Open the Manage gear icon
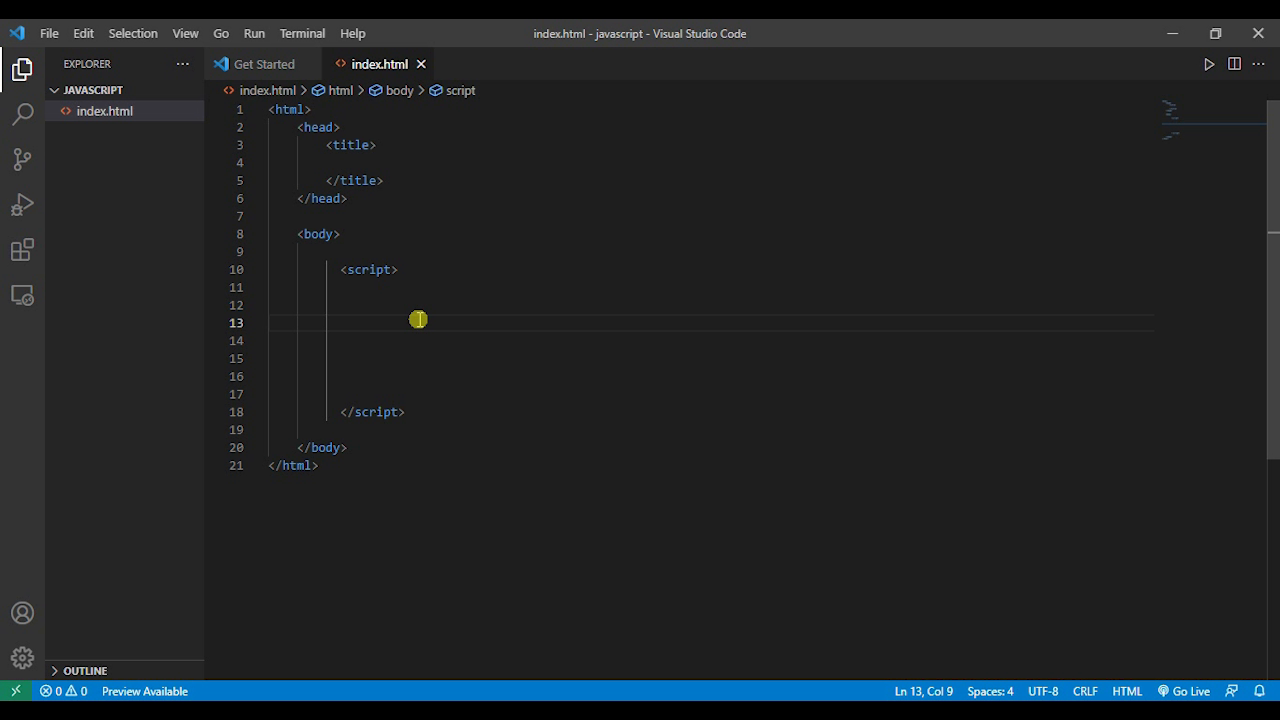 click(22, 658)
